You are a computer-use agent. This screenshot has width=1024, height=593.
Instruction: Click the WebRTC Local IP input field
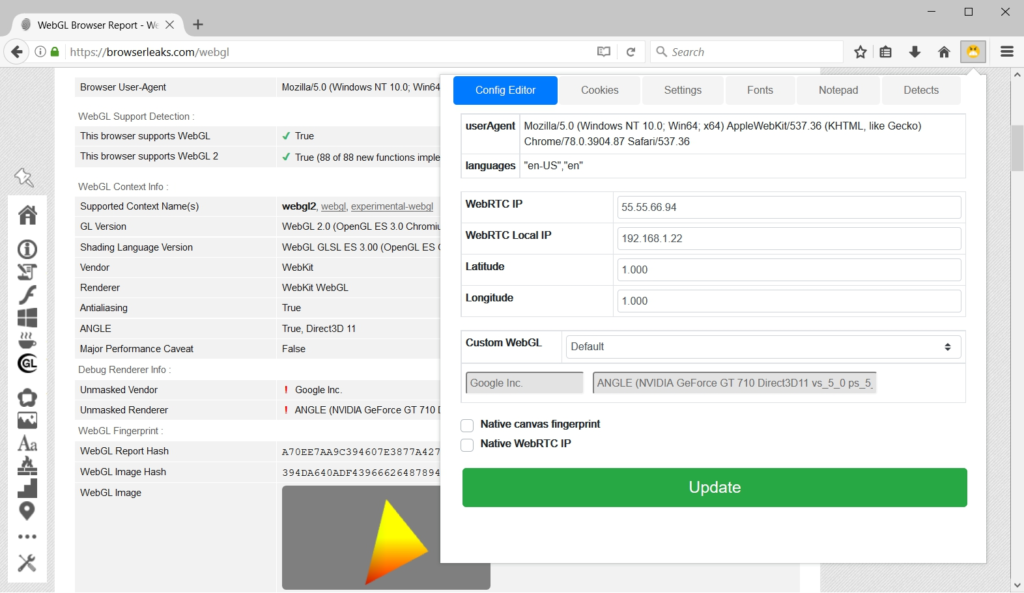point(789,238)
